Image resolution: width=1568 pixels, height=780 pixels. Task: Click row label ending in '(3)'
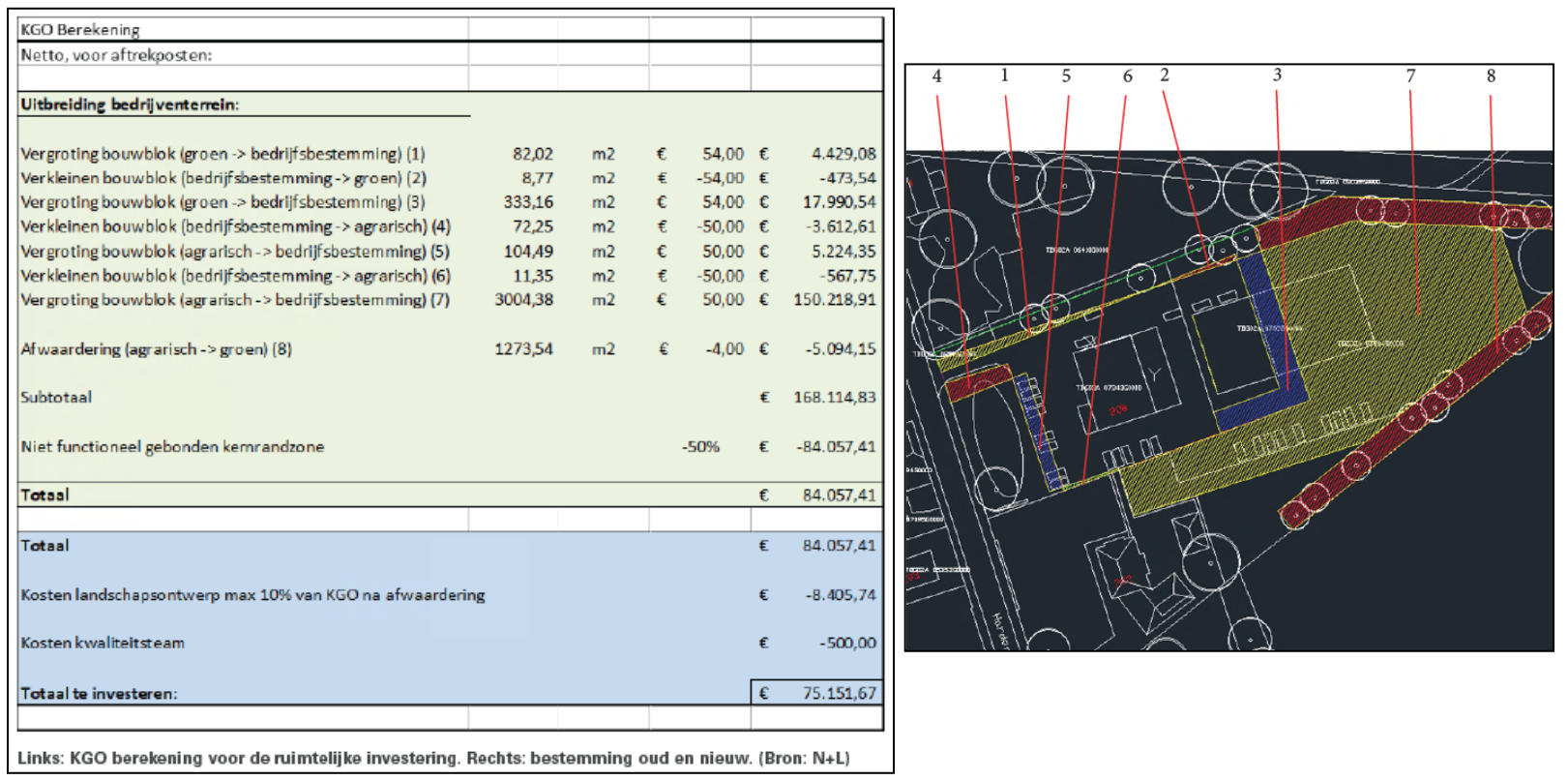point(222,202)
